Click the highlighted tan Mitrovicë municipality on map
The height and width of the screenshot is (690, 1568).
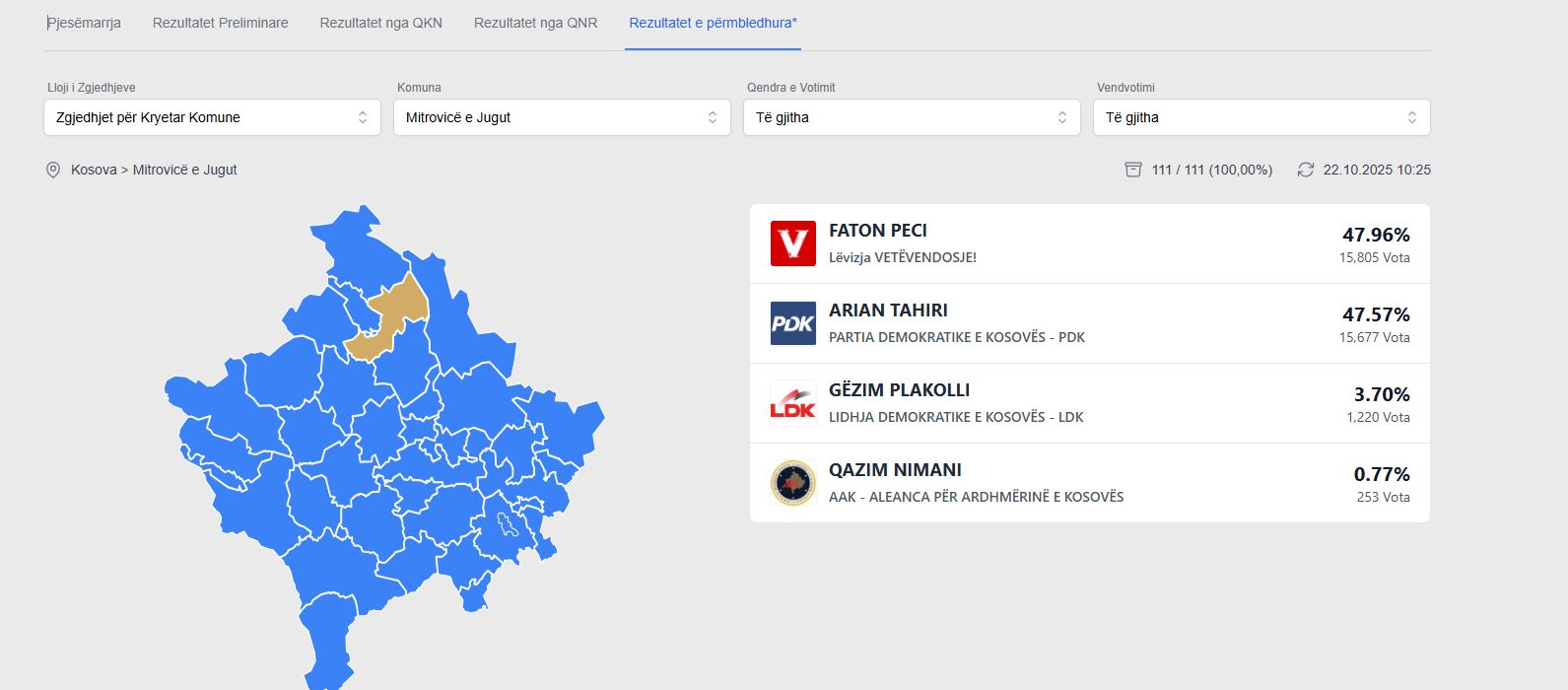[x=389, y=320]
